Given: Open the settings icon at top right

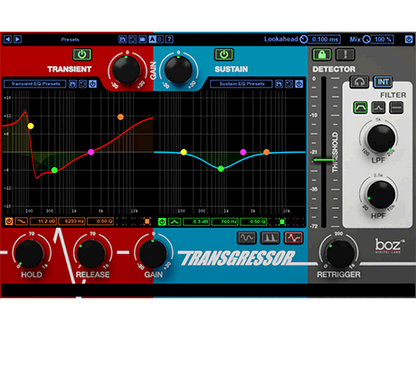Looking at the screenshot, I should click(x=409, y=39).
